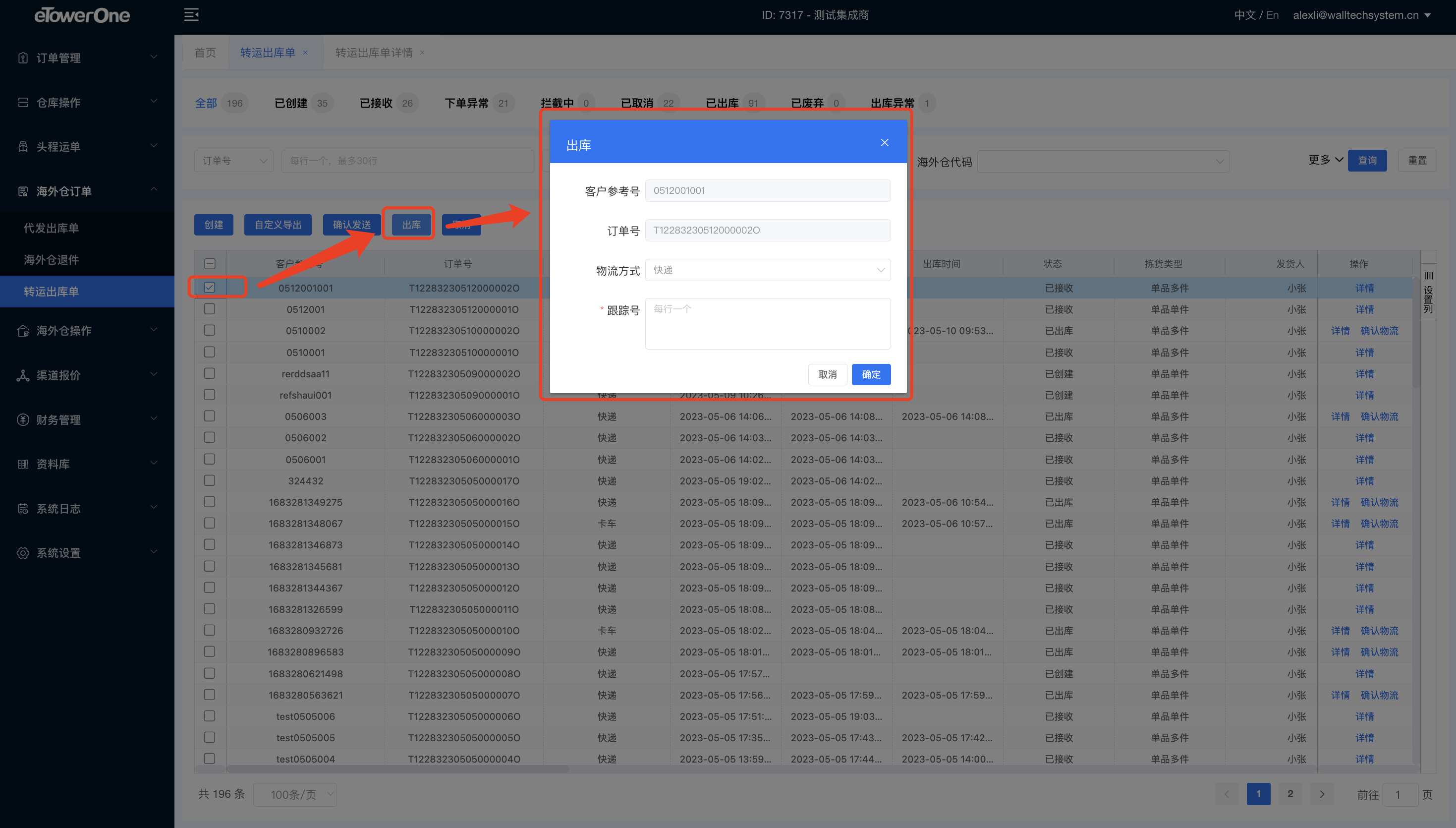Viewport: 1456px width, 828px height.
Task: Open the user account dropdown menu
Action: click(x=1362, y=15)
